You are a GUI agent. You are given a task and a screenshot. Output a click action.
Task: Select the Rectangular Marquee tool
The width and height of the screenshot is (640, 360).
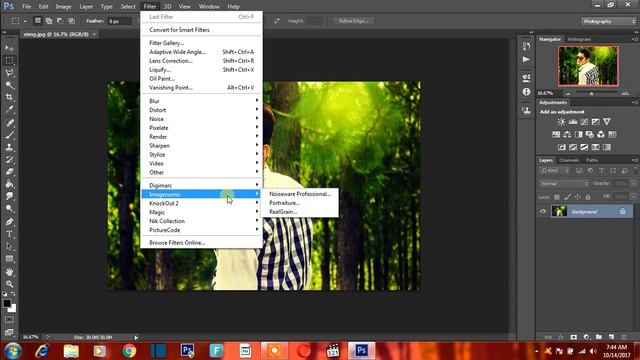click(9, 60)
